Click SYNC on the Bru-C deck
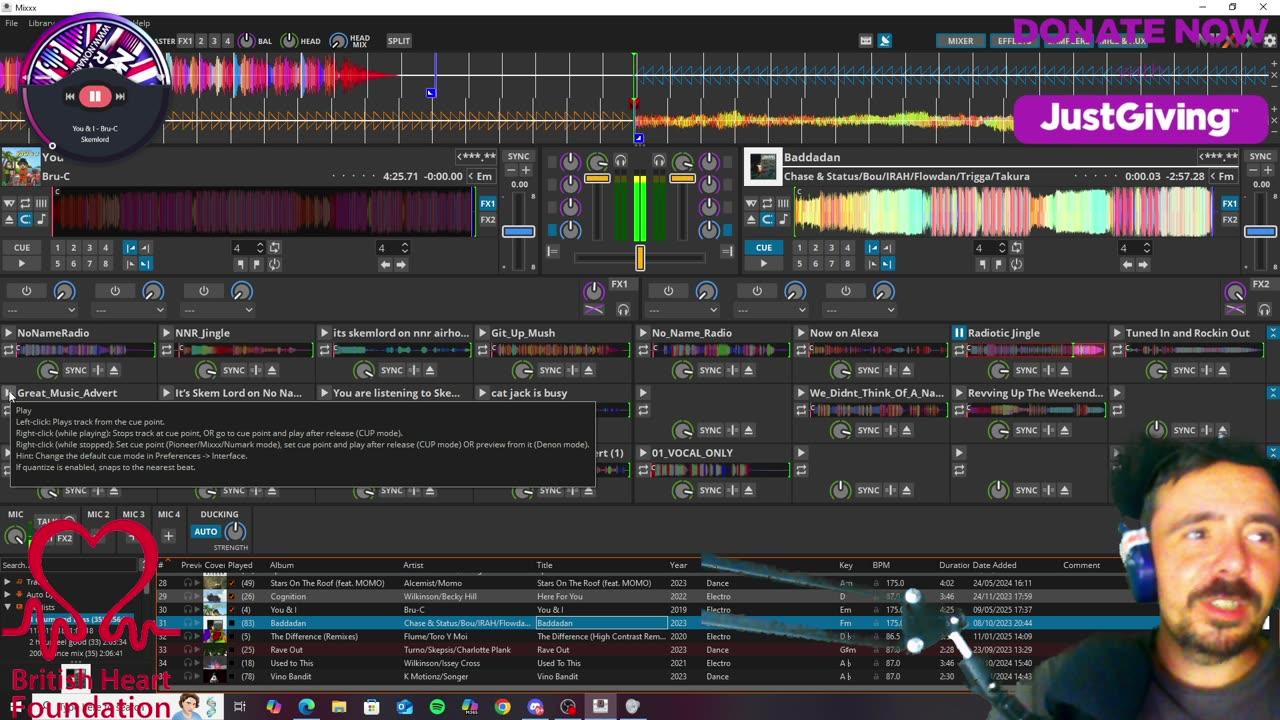Screen dimensions: 1280x720 [x=518, y=156]
